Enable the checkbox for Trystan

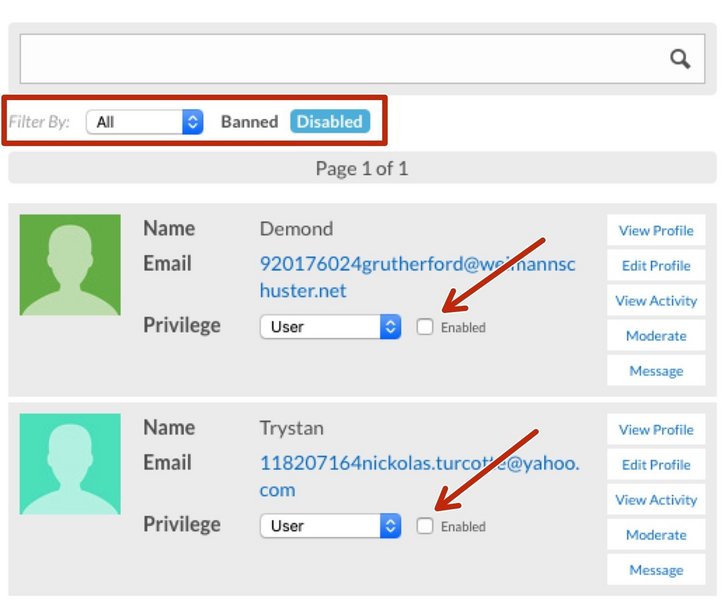(425, 526)
